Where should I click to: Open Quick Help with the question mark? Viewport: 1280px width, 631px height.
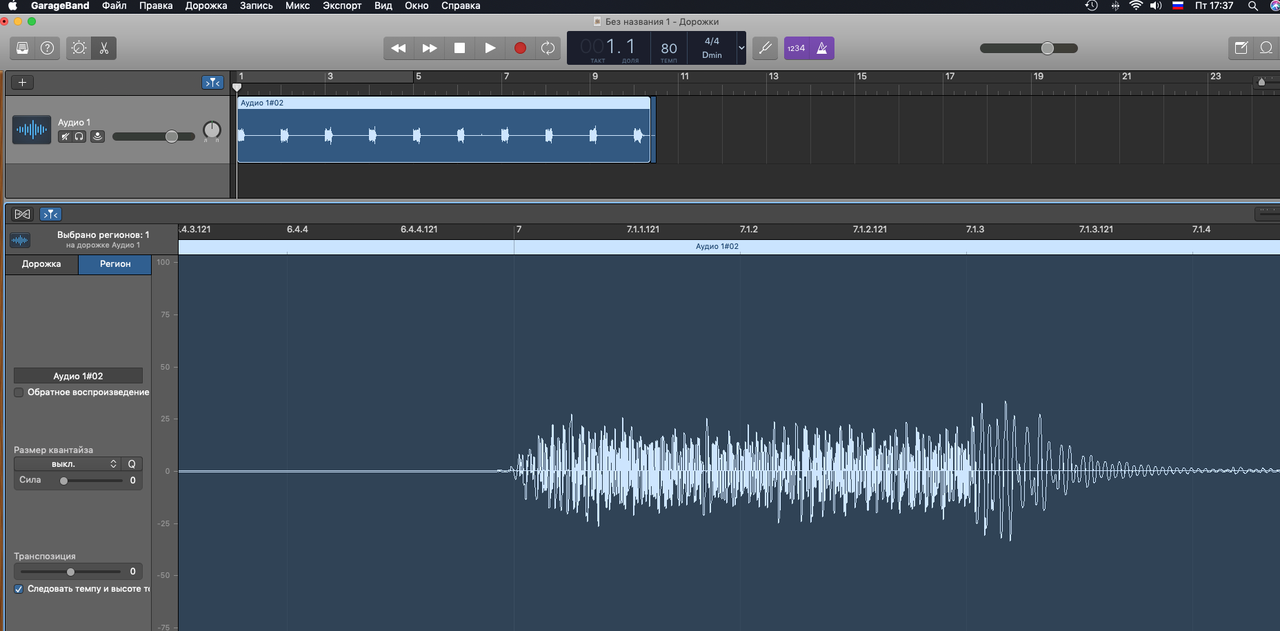click(x=47, y=48)
